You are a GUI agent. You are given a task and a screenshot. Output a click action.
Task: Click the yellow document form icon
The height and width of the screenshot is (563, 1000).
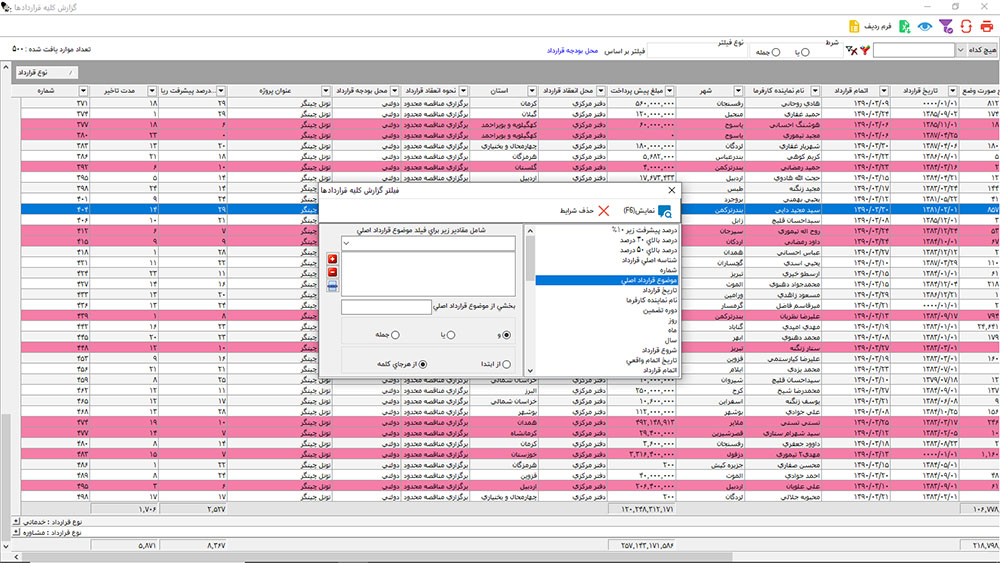point(854,26)
